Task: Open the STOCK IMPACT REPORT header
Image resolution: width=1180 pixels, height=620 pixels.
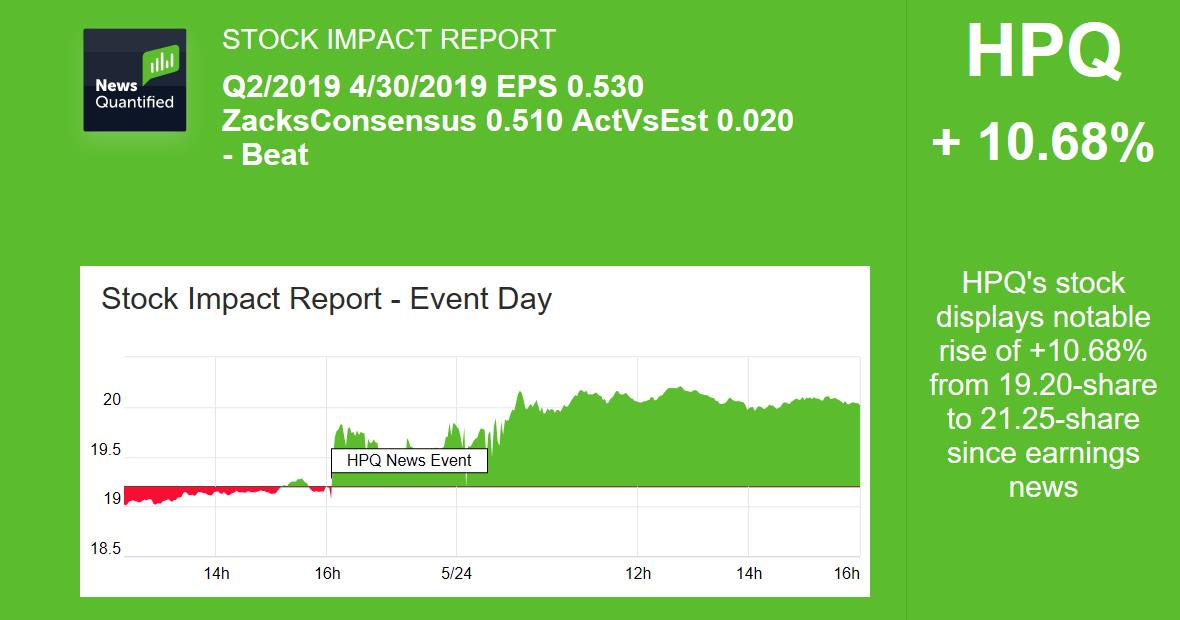Action: pos(388,40)
